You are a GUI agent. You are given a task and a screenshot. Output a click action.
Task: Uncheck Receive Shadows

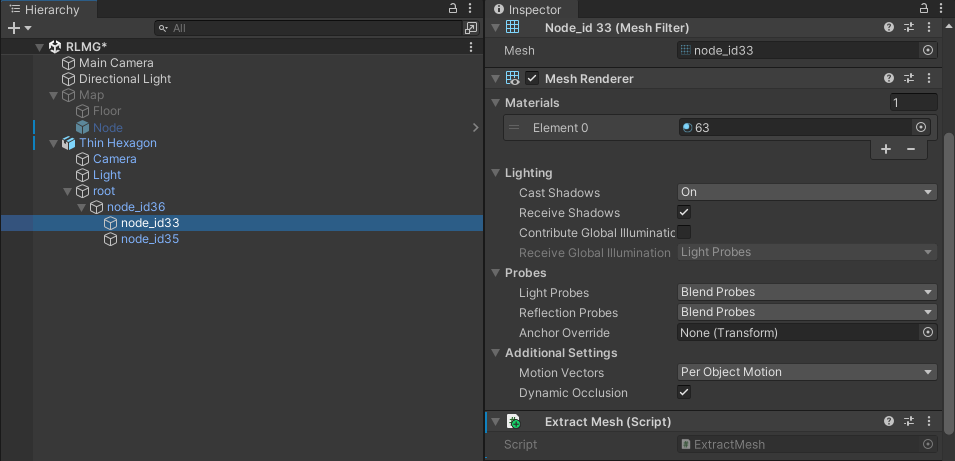click(x=684, y=213)
